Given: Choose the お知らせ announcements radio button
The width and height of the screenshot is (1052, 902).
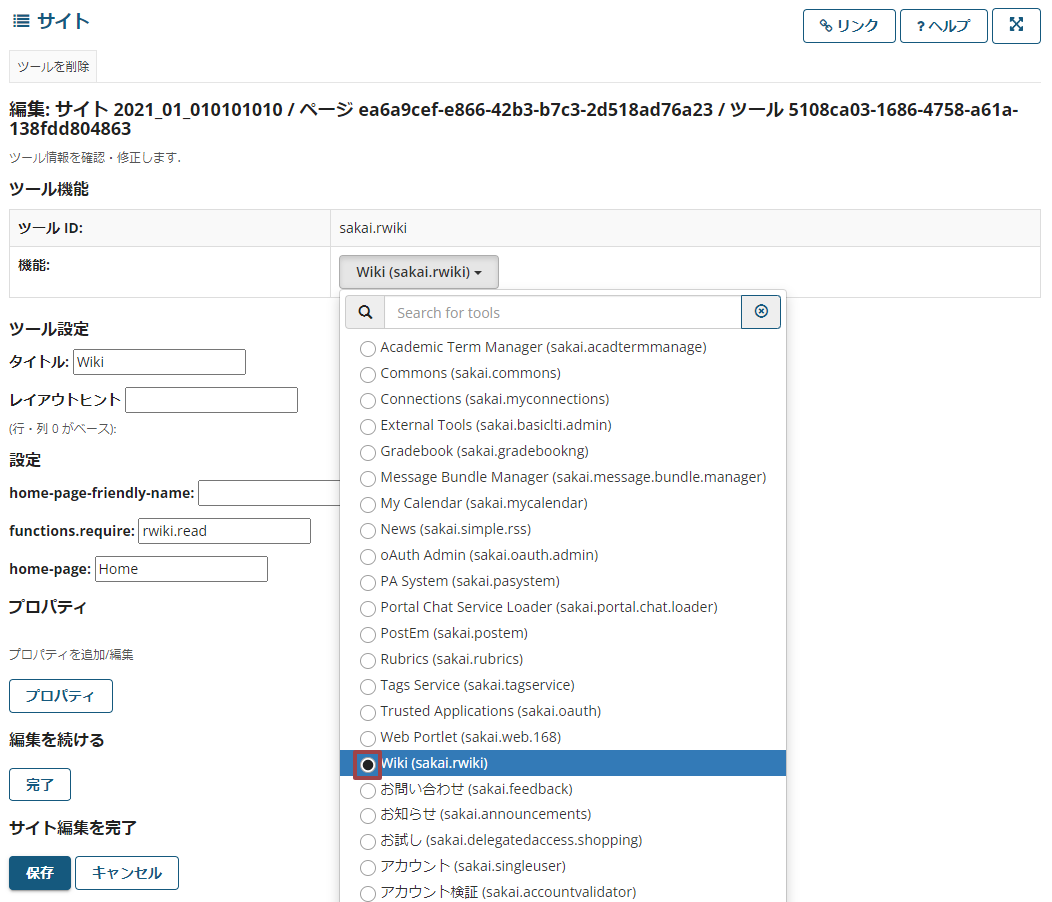Looking at the screenshot, I should click(x=368, y=816).
